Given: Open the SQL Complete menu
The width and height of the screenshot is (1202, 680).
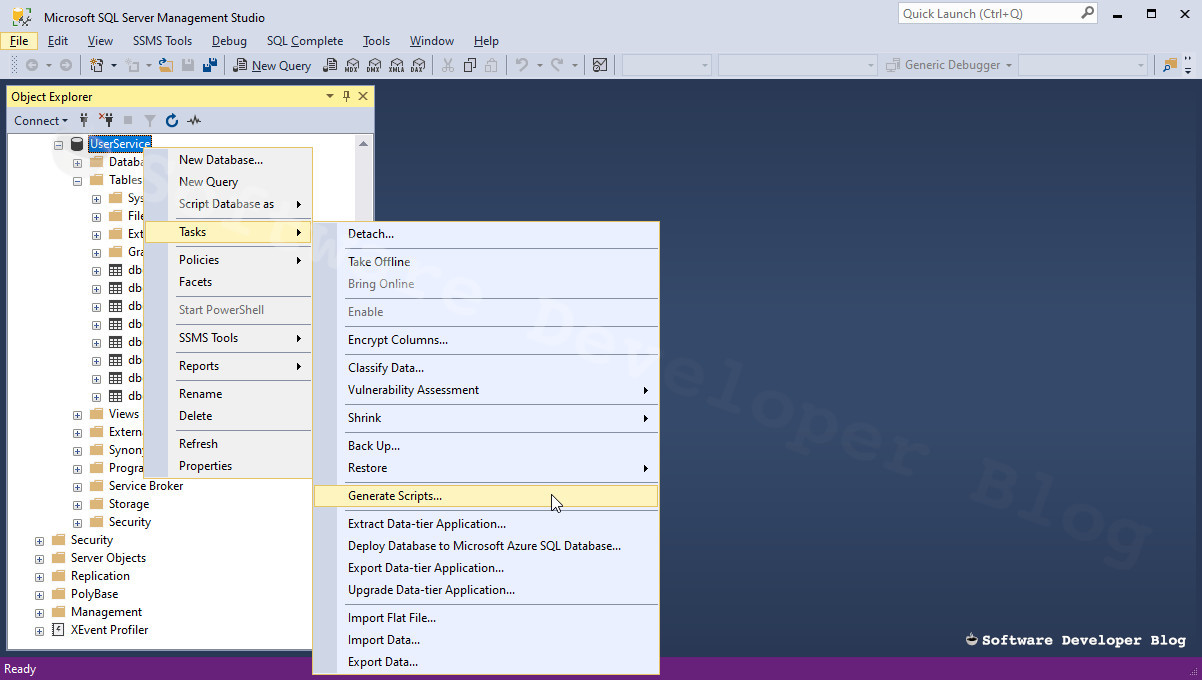Looking at the screenshot, I should 305,41.
